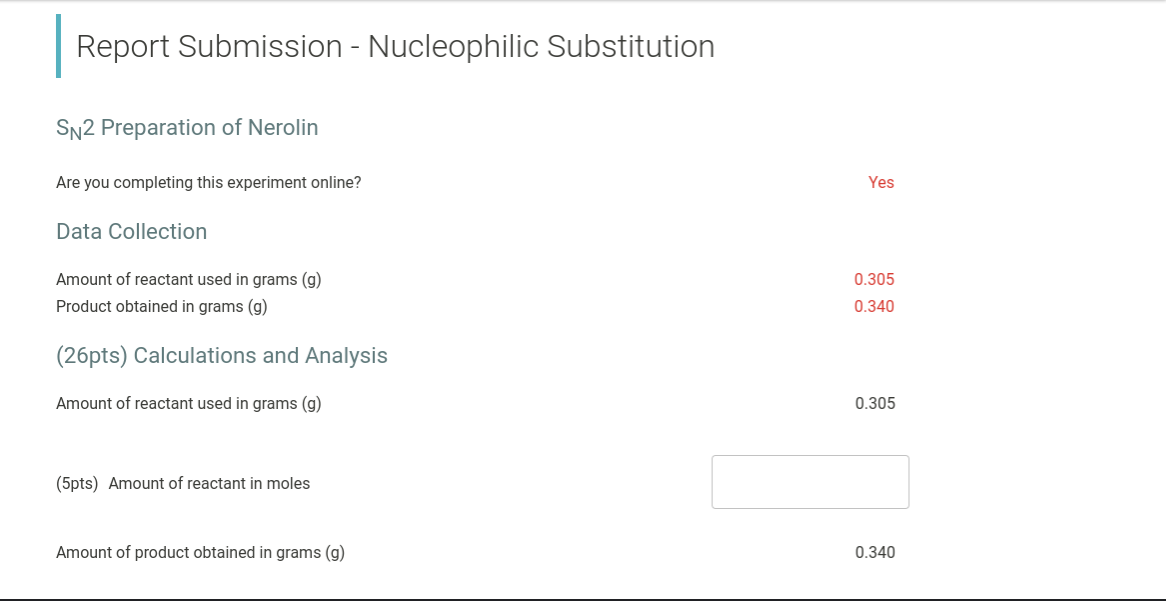Click the '(5pts) Amount of reactant in moles' label

pos(183,483)
